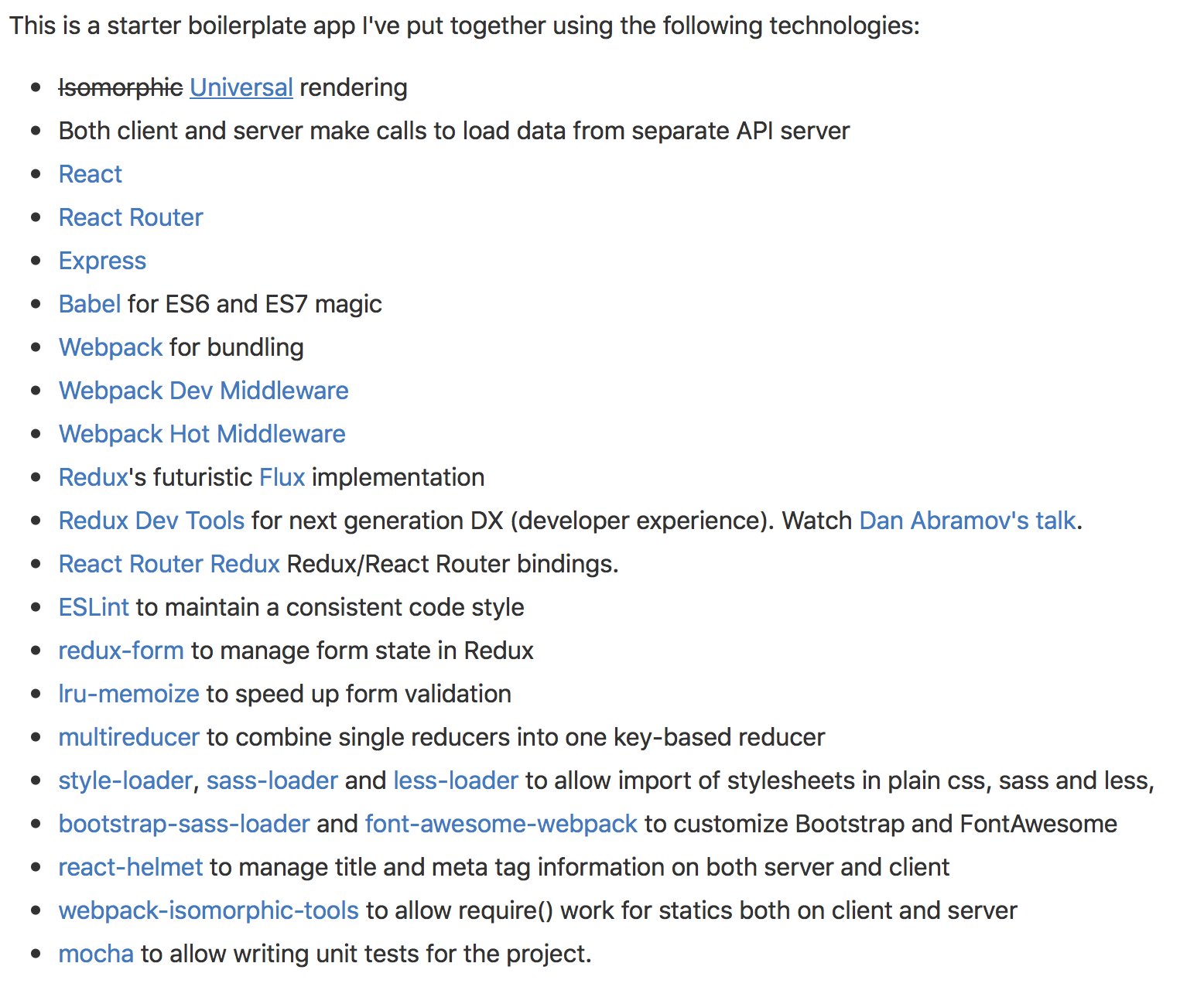Follow the React link
This screenshot has height=987, width=1204.
[90, 174]
